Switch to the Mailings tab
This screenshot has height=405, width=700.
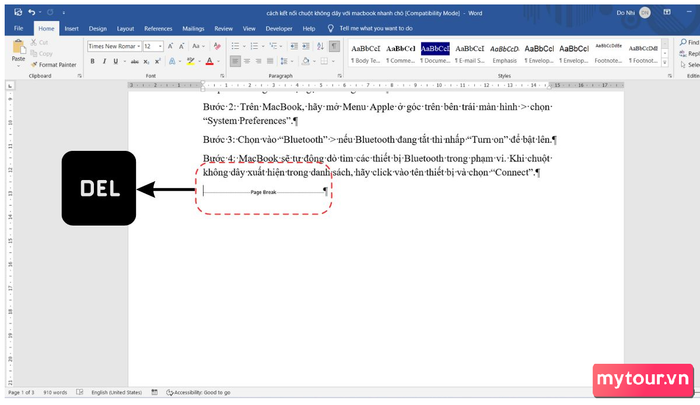(x=193, y=28)
